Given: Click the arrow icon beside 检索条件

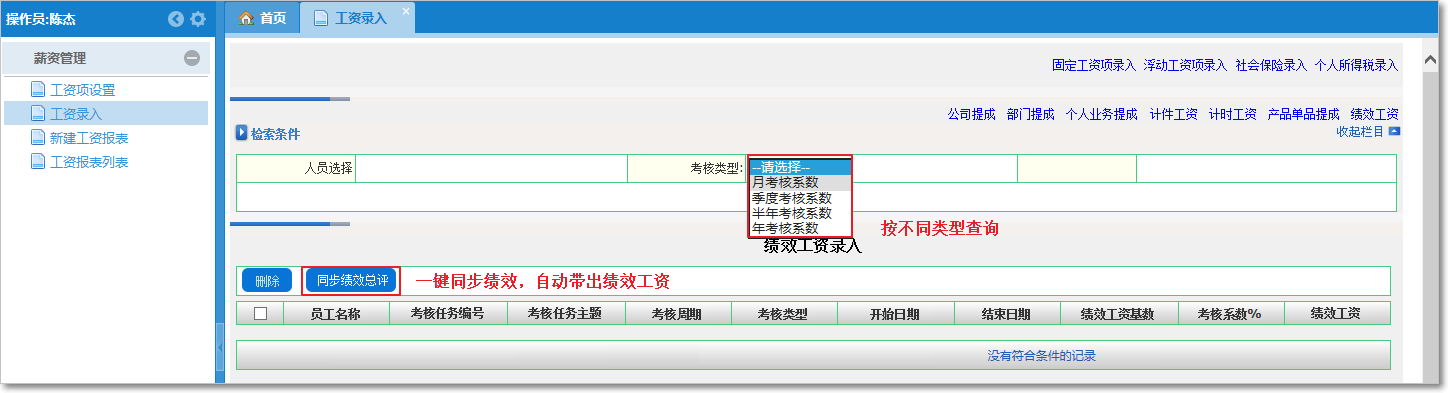Looking at the screenshot, I should point(241,133).
